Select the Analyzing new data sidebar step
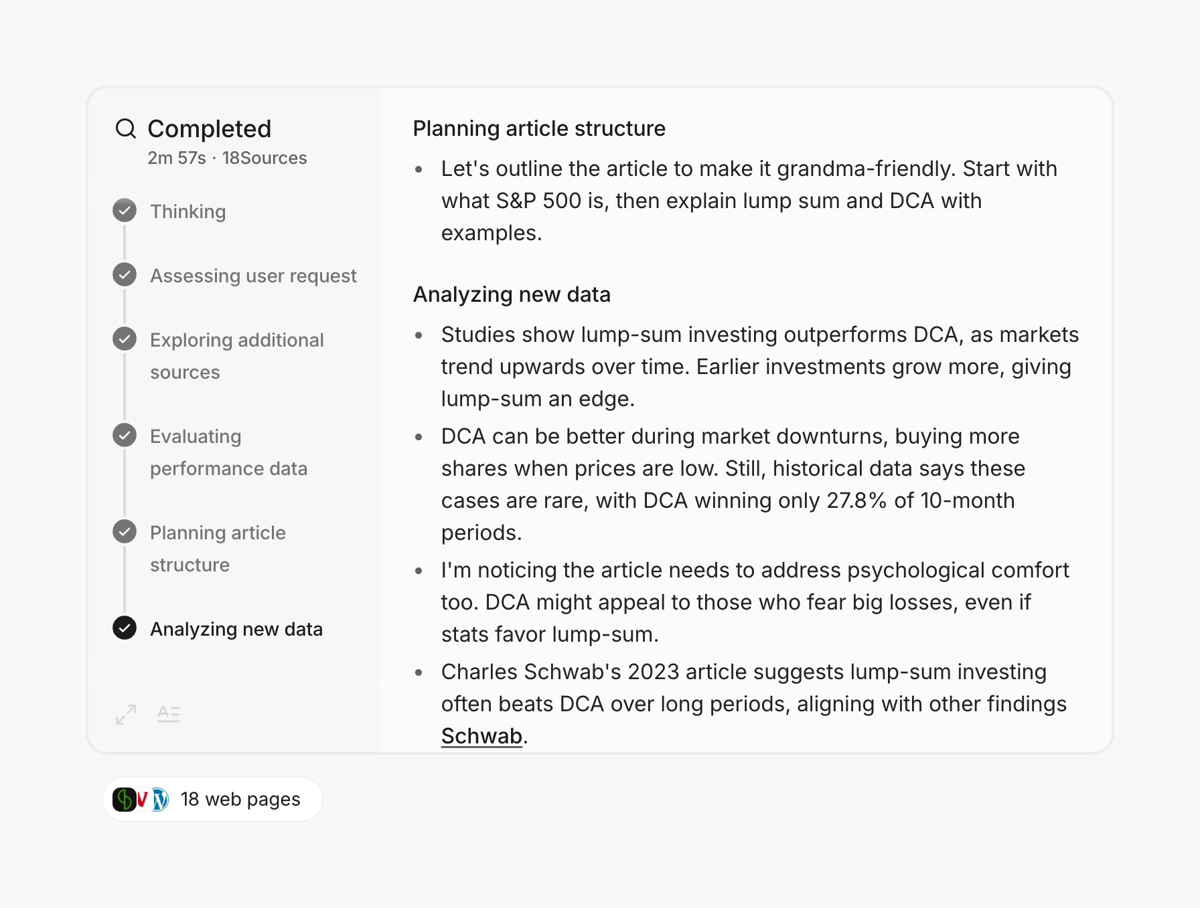The image size is (1200, 908). click(236, 629)
